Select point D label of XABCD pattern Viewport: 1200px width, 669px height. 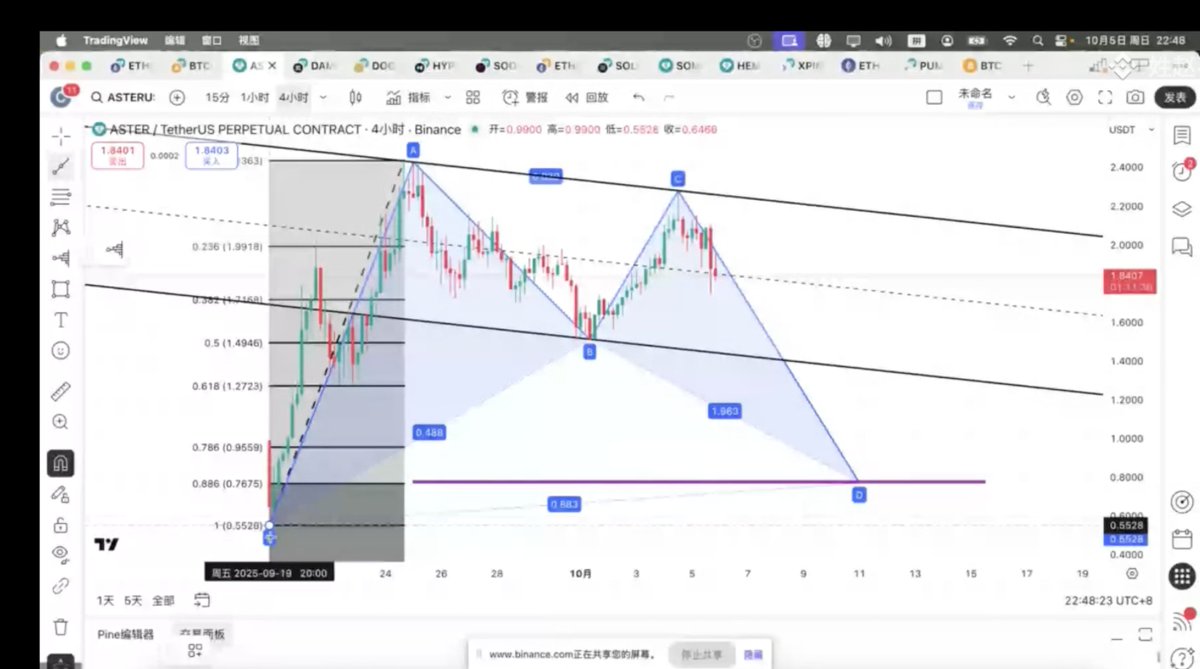point(859,494)
